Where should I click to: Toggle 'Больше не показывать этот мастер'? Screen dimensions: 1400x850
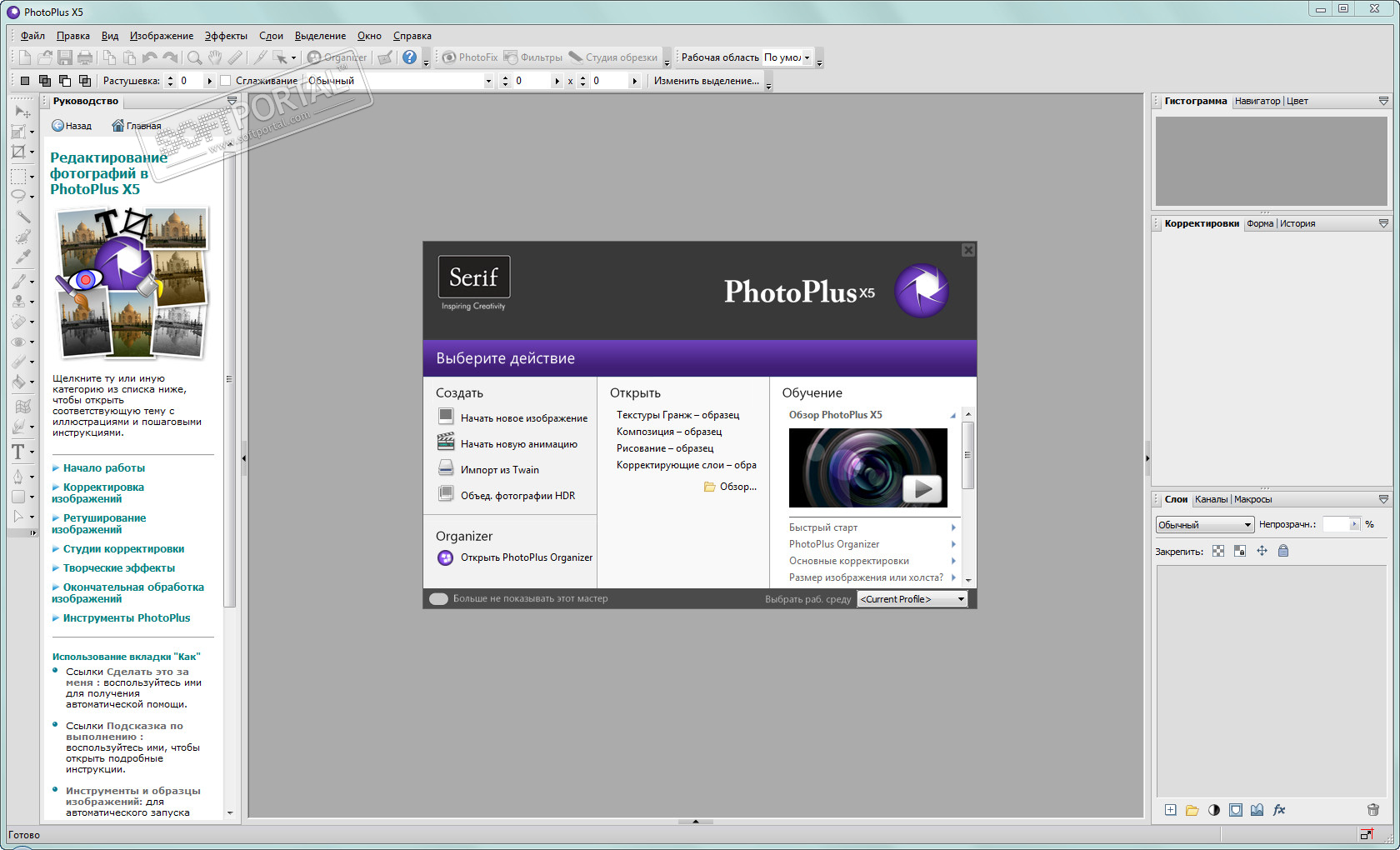point(438,598)
